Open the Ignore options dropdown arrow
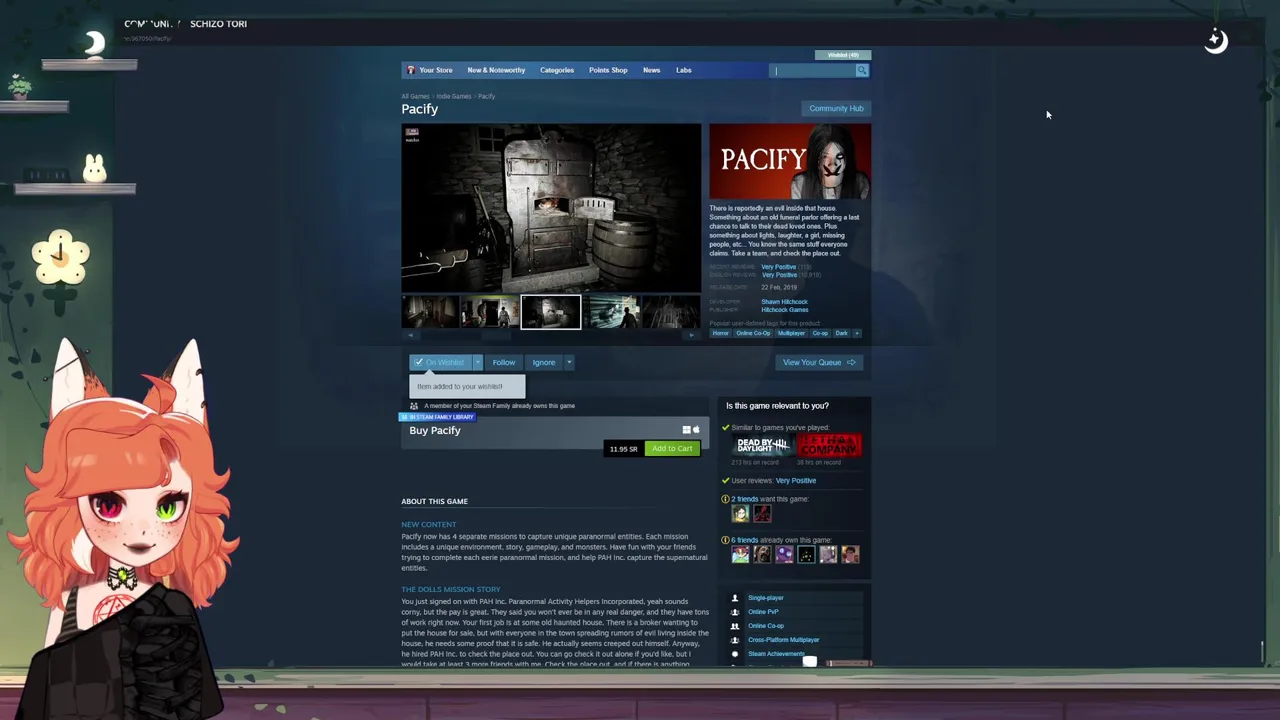The image size is (1280, 720). click(569, 362)
